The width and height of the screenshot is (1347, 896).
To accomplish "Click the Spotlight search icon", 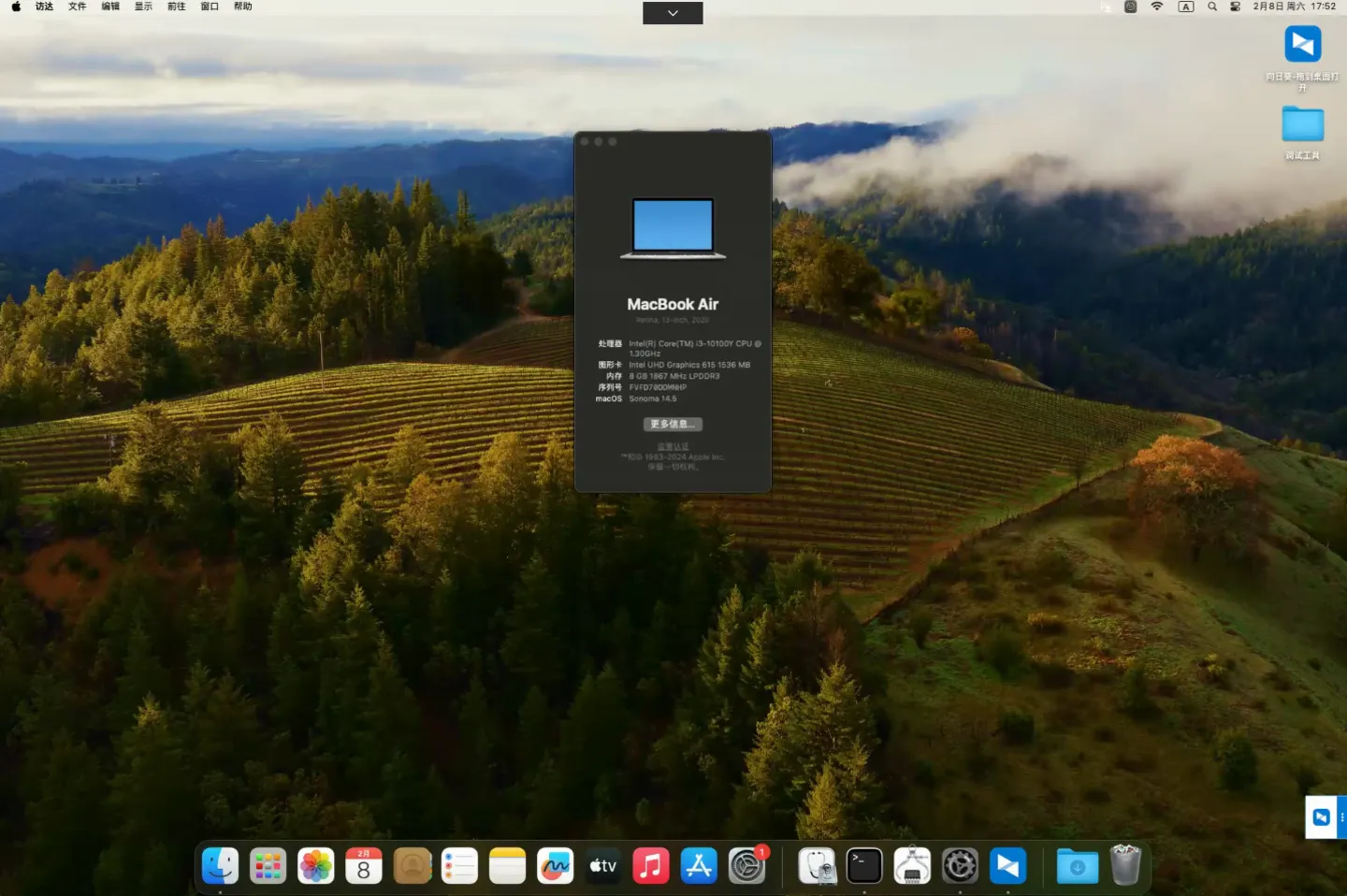I will (1212, 7).
